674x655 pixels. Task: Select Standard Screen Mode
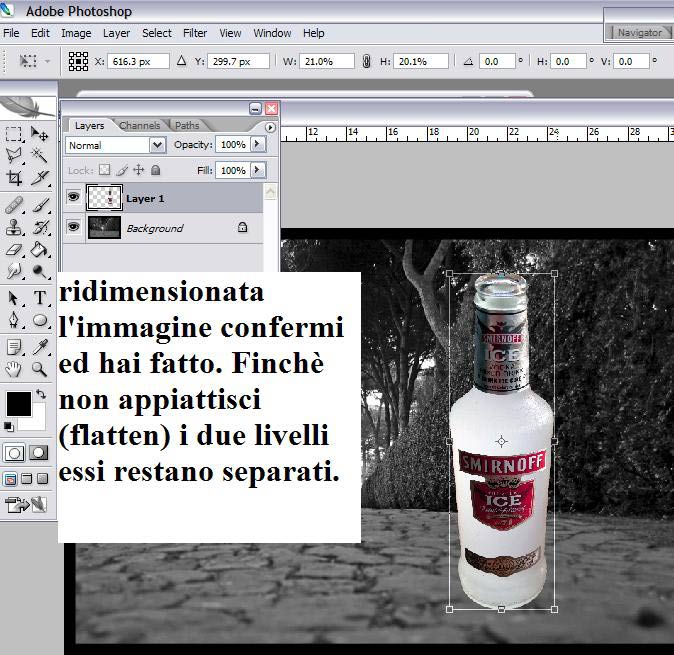point(10,479)
